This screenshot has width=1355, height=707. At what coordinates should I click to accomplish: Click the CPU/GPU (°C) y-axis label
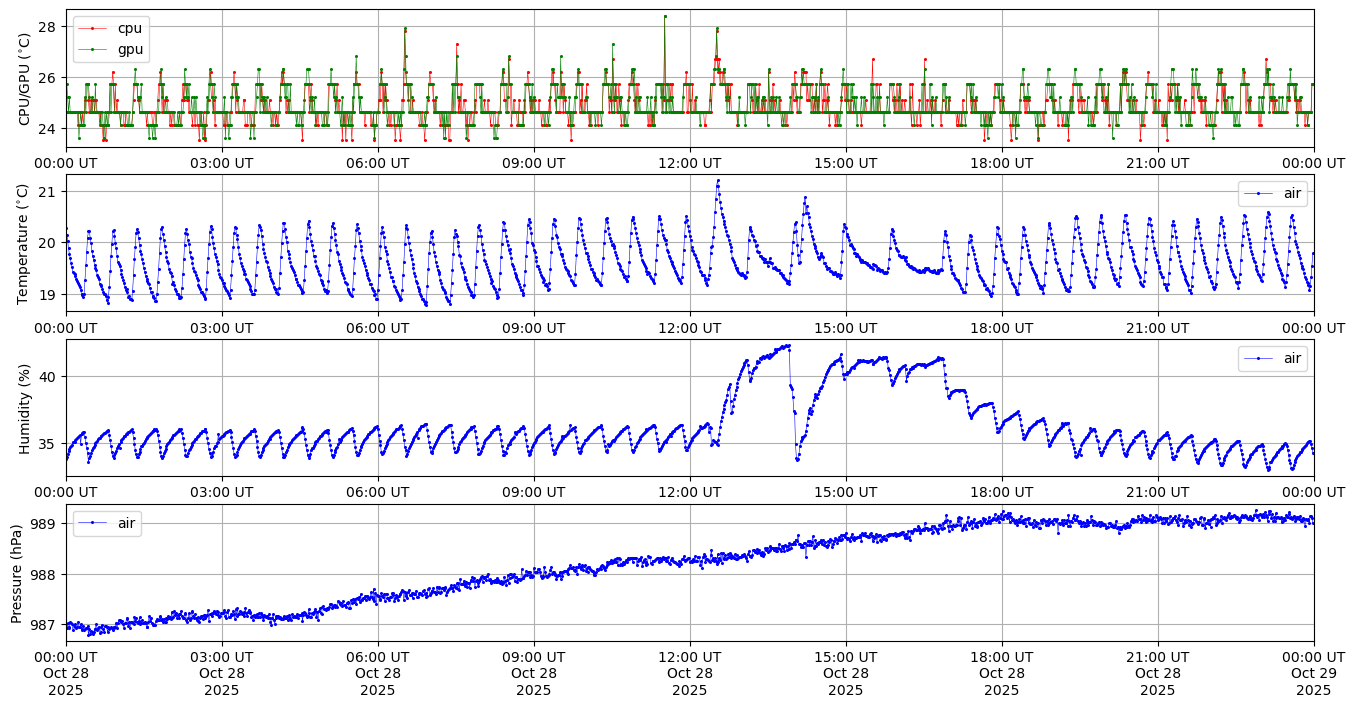point(25,78)
